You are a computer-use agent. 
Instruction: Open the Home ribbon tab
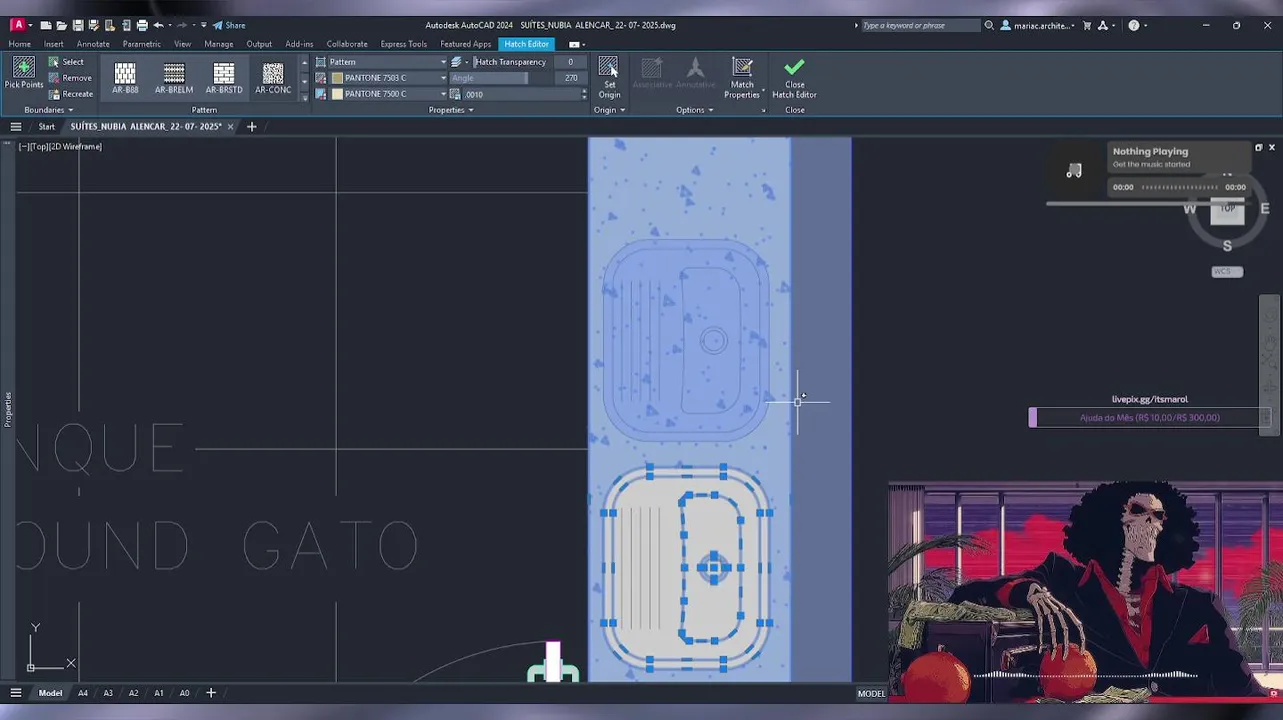click(19, 44)
